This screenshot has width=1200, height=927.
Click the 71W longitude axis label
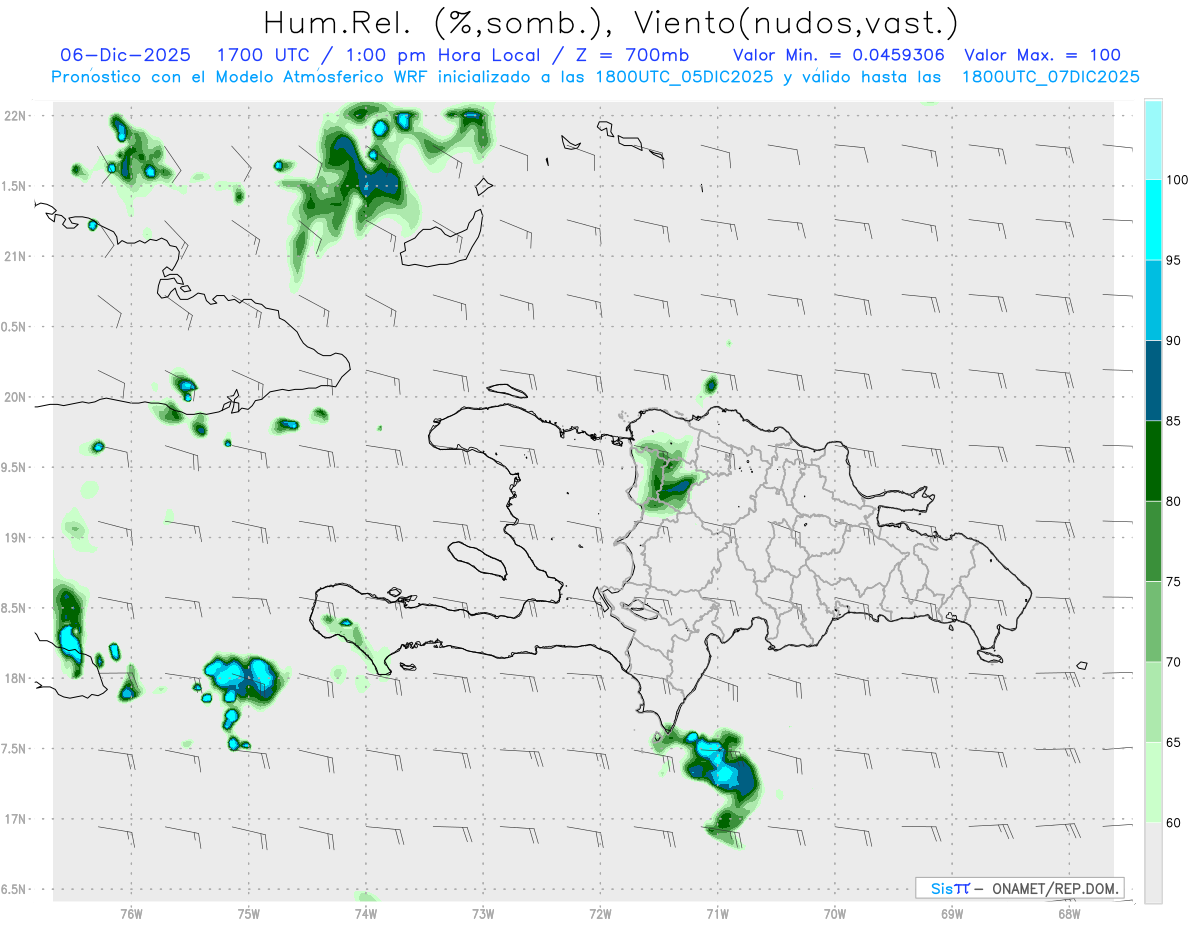tap(717, 913)
